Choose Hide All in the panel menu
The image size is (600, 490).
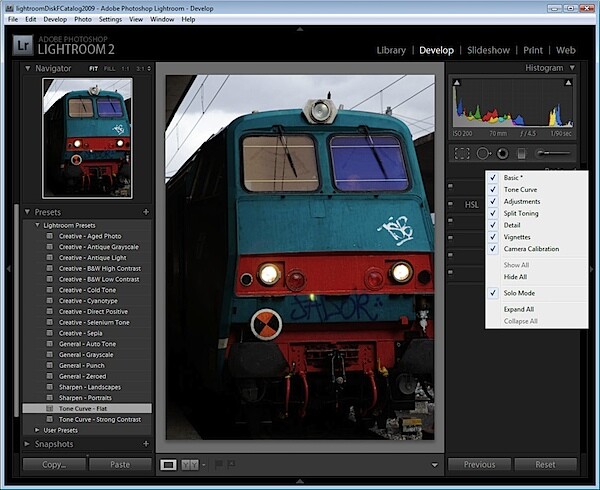click(x=515, y=277)
